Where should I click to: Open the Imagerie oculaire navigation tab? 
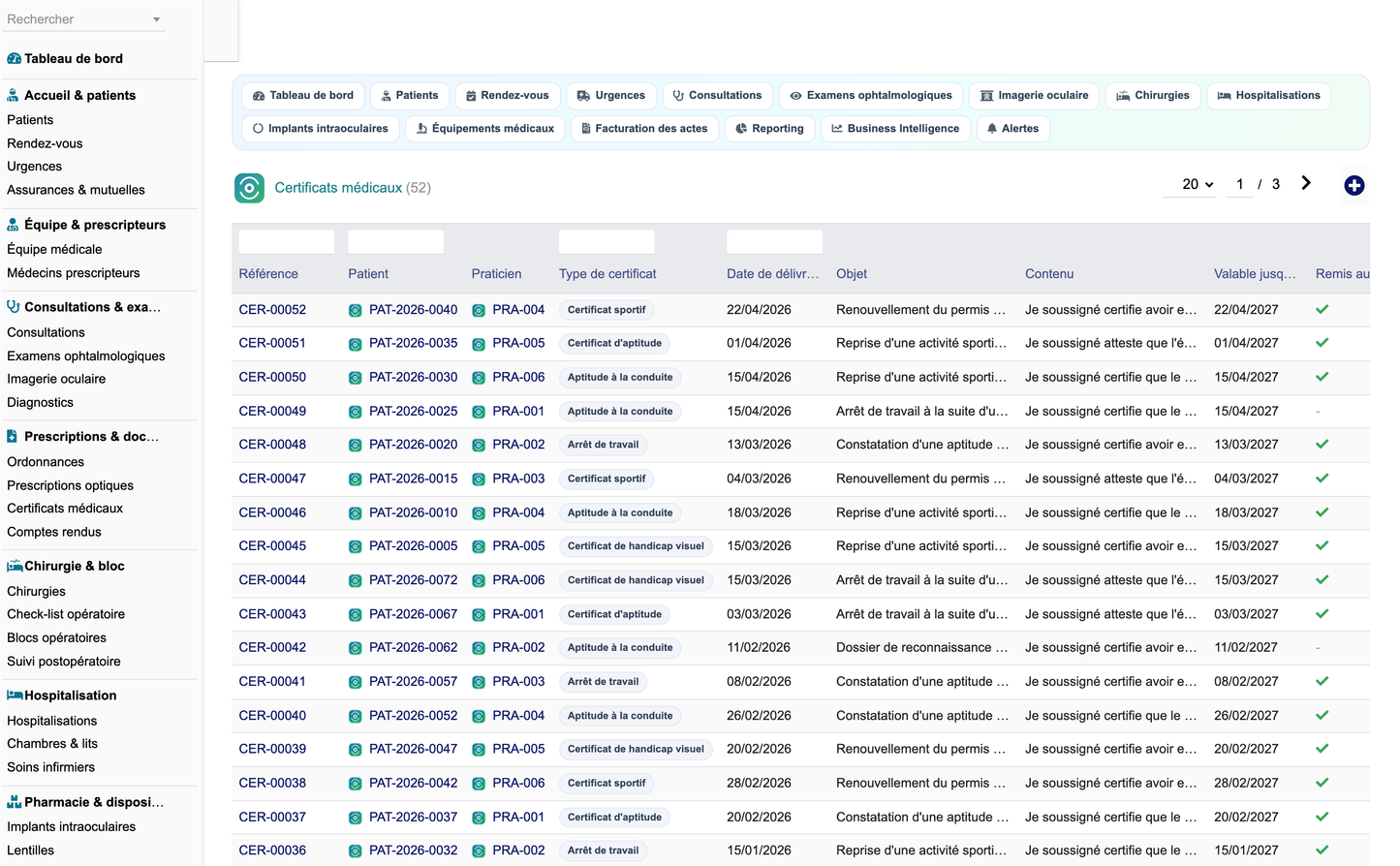point(1035,96)
